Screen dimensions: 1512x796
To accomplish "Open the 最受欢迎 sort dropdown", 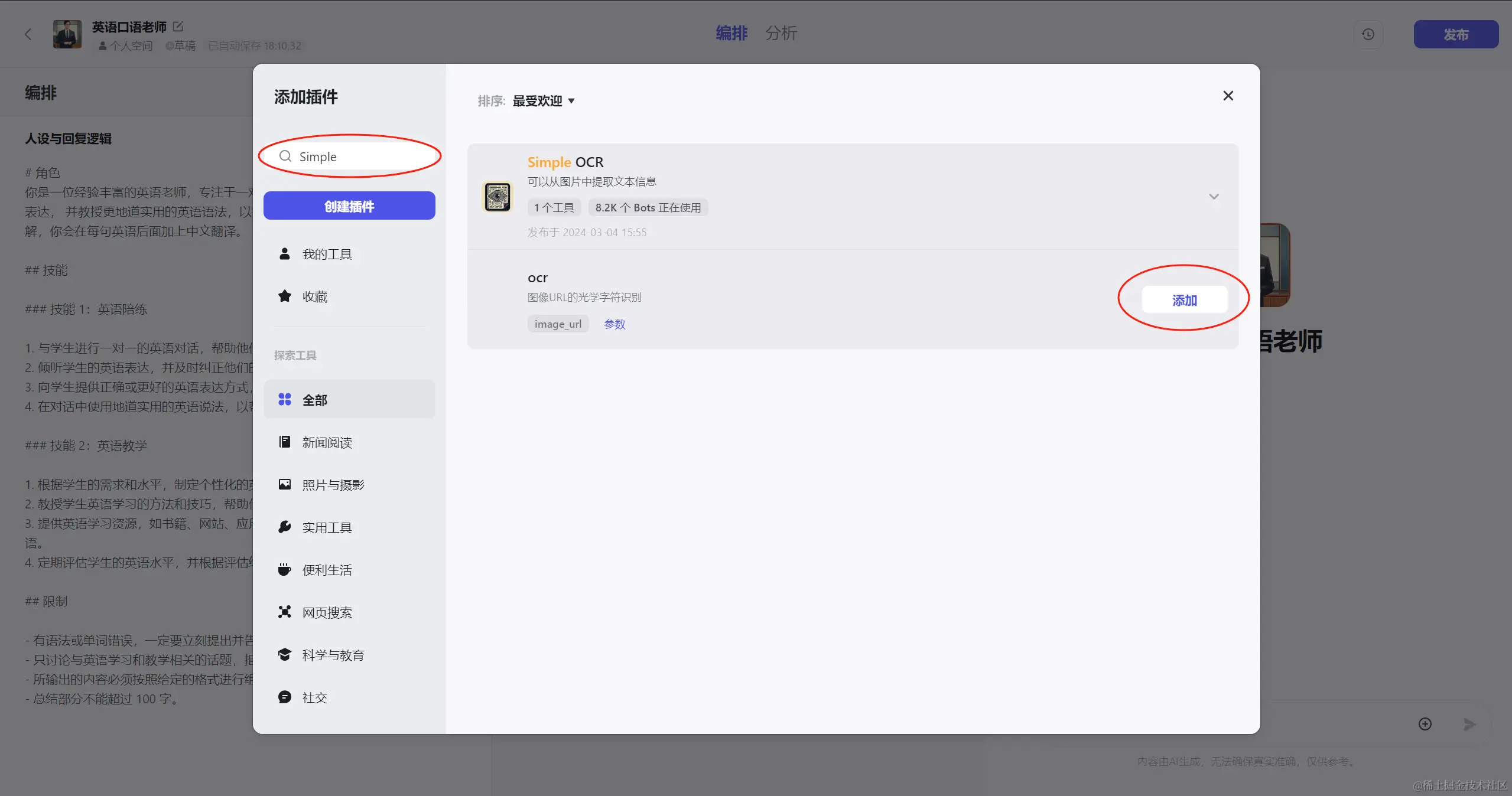I will coord(543,101).
